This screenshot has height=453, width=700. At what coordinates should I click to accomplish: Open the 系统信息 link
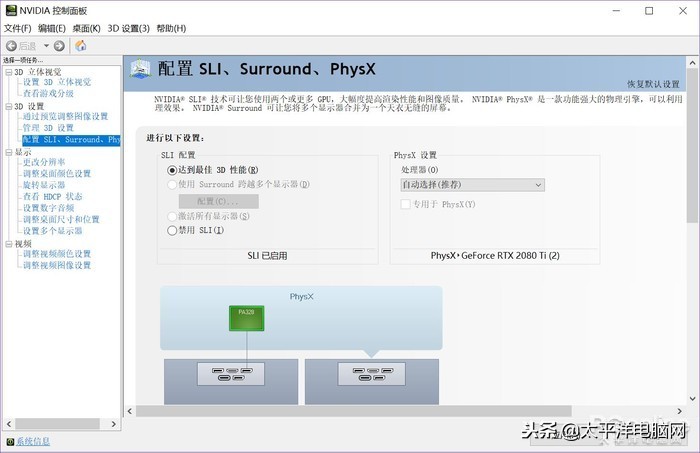(33, 441)
